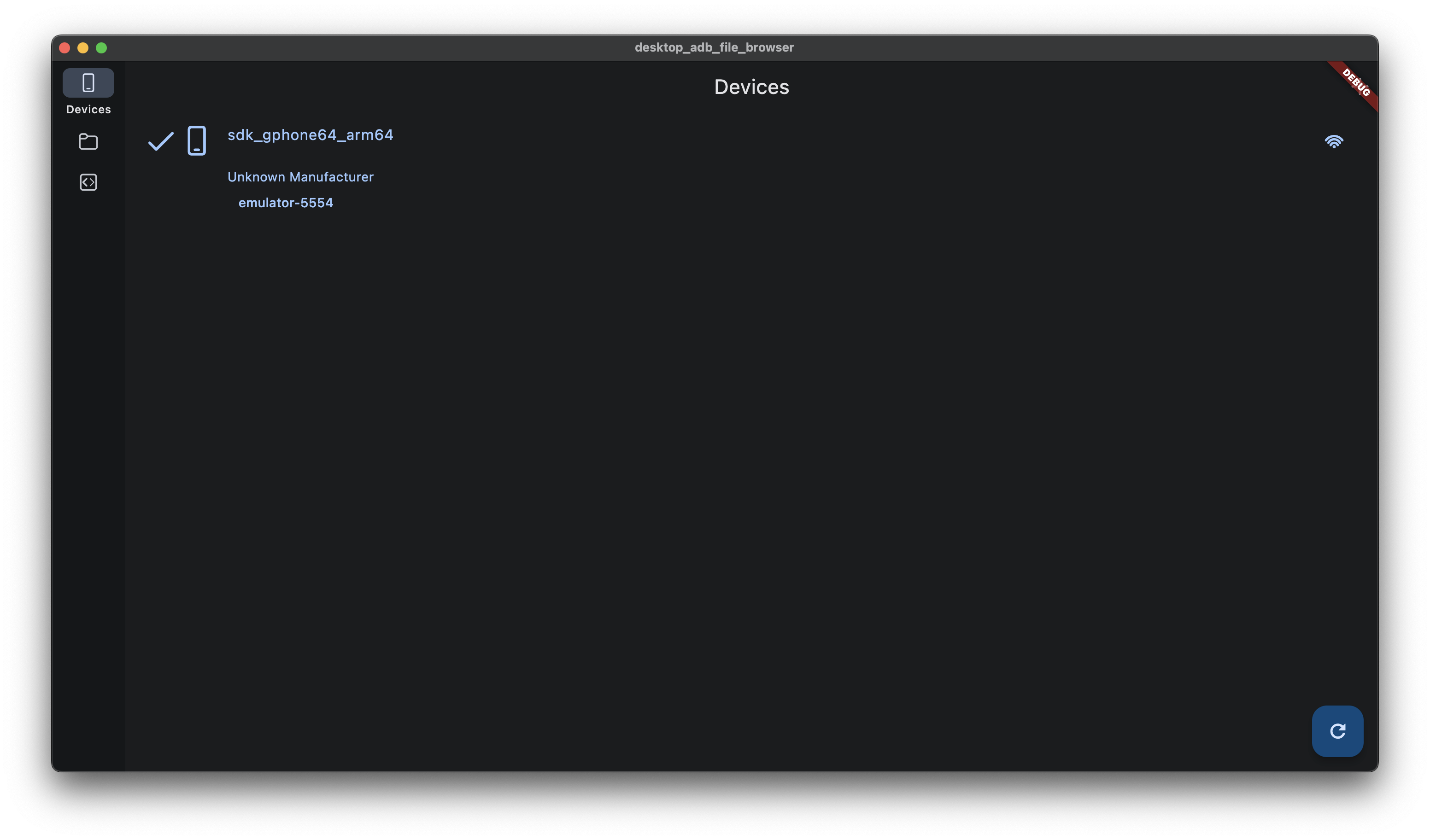Click the Wi-Fi icon on device row
Screen dimensions: 1430x840
1334,141
